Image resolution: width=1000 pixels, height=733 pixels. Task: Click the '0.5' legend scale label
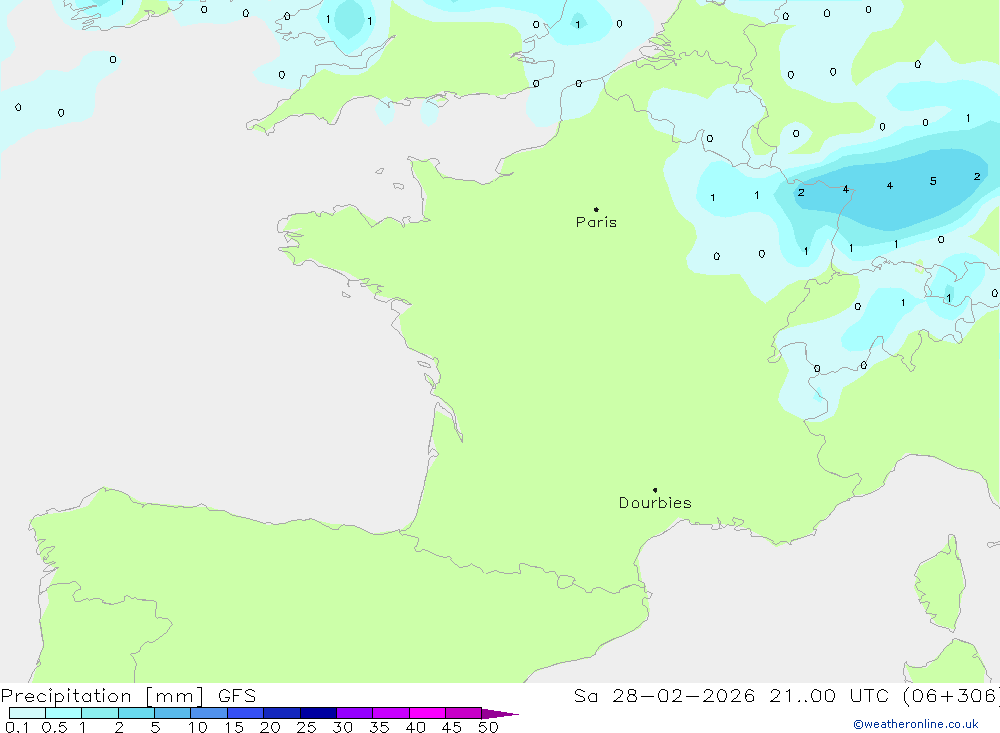point(54,727)
